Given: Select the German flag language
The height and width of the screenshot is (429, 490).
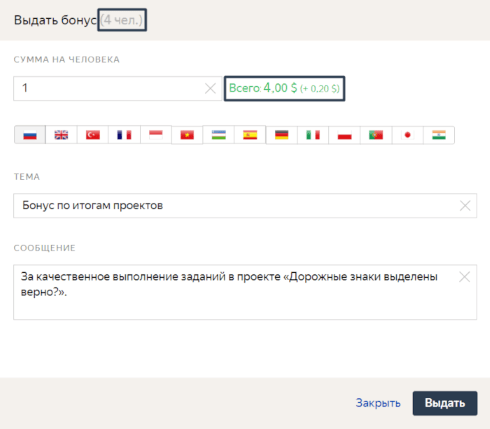Looking at the screenshot, I should click(x=282, y=135).
